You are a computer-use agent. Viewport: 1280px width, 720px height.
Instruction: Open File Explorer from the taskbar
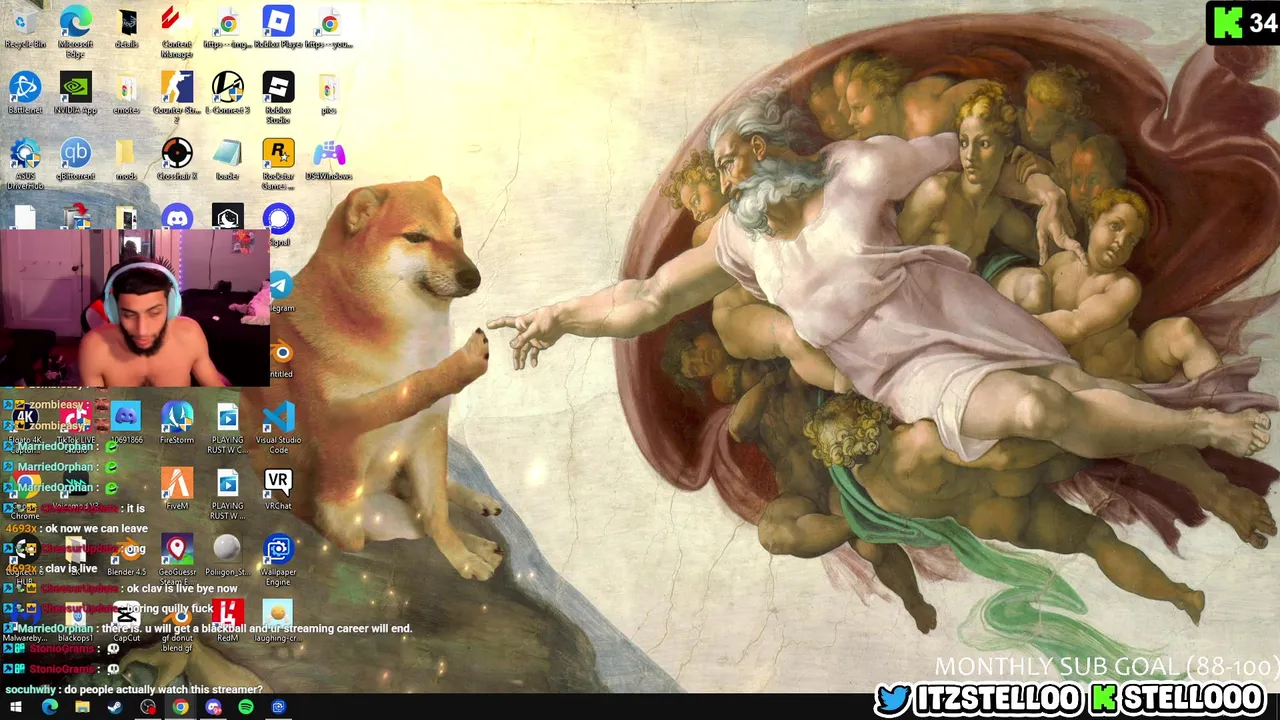tap(82, 707)
